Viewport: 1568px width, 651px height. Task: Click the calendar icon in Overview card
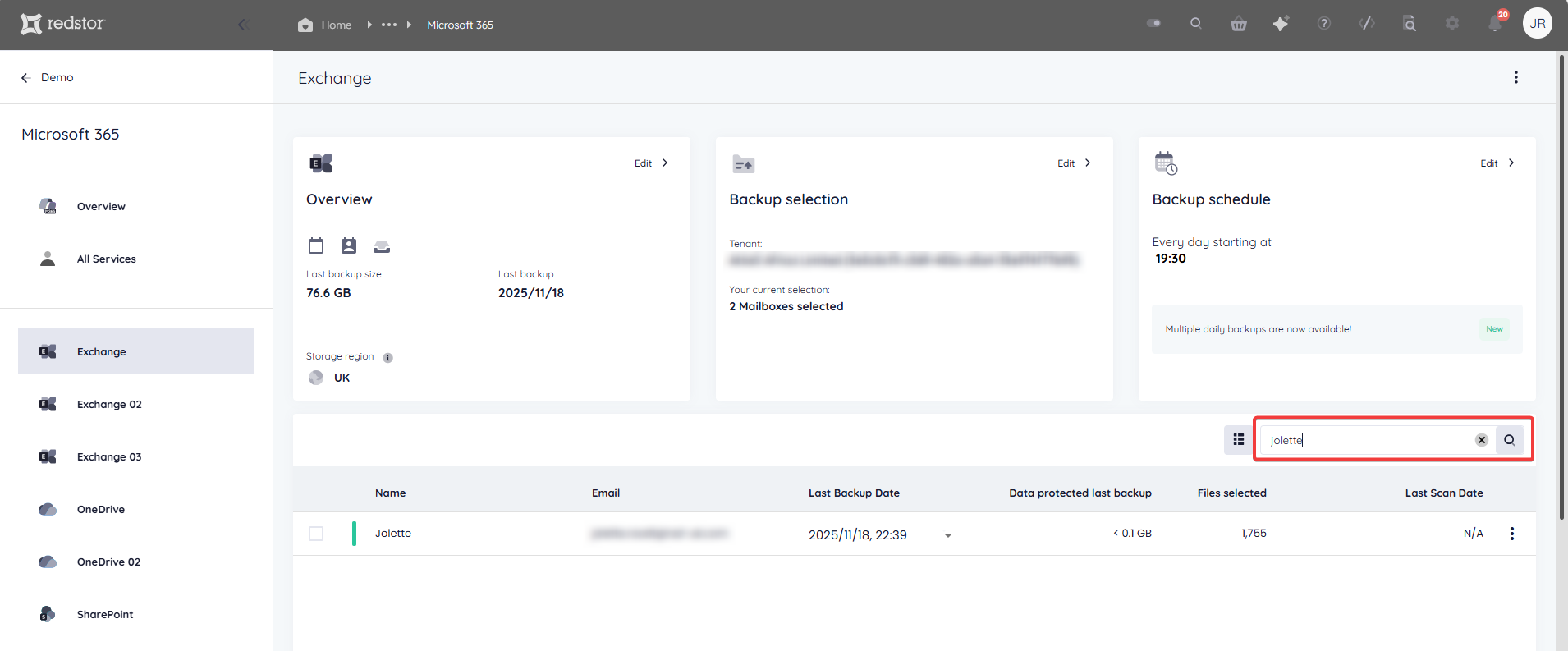[x=316, y=245]
